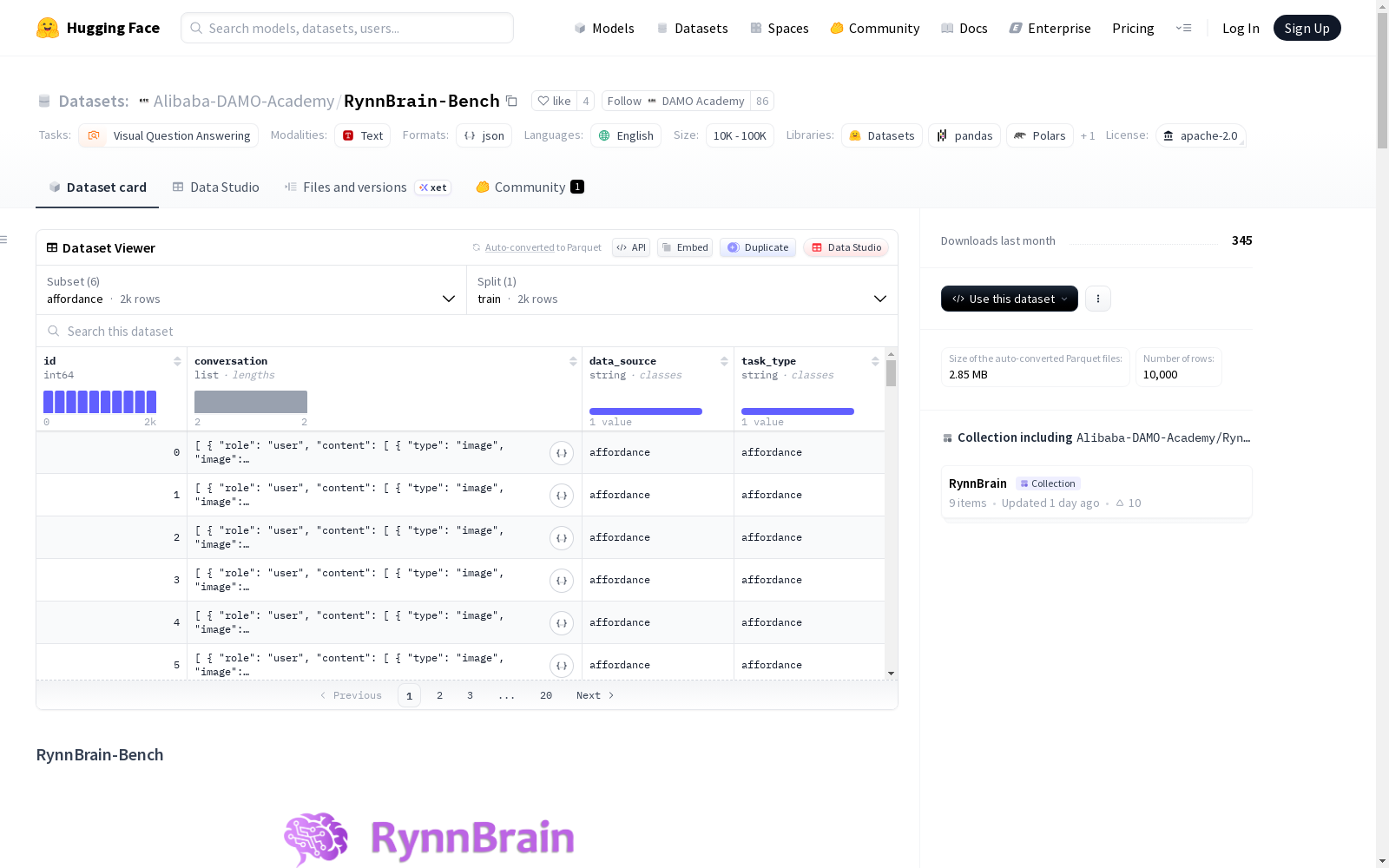The image size is (1389, 868).
Task: Switch to the Data Studio tab
Action: 215,187
